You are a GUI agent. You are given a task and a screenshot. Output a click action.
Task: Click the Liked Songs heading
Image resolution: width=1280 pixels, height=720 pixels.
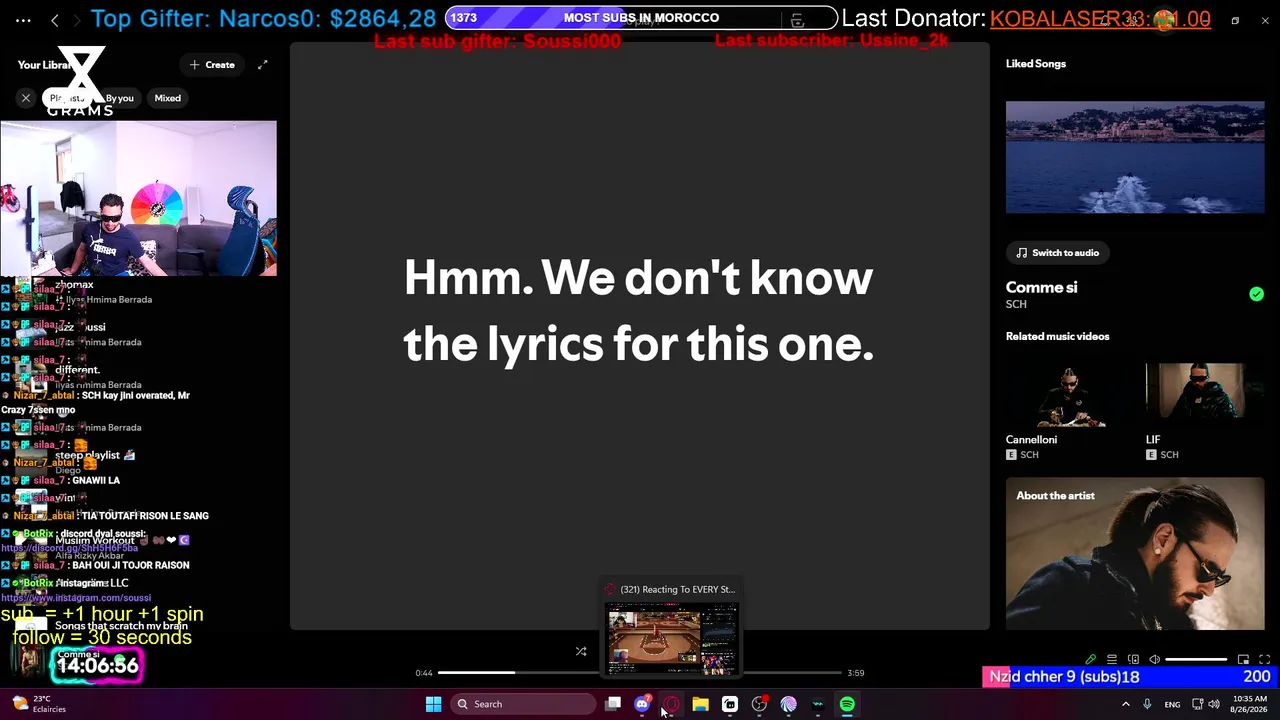point(1036,64)
